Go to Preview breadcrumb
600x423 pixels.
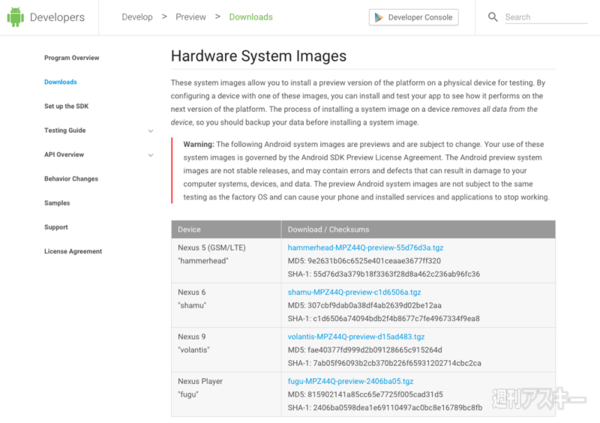coord(191,17)
